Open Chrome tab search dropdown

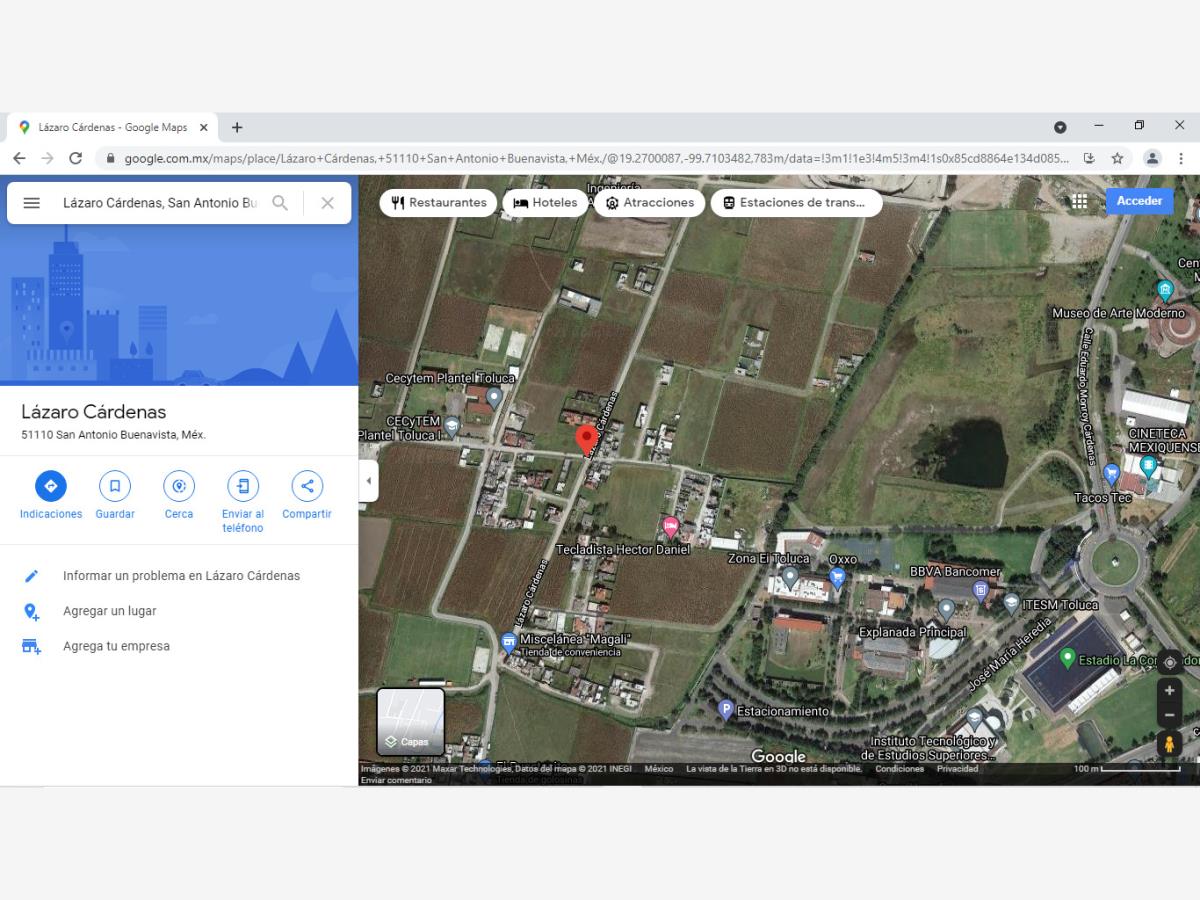[x=1060, y=127]
